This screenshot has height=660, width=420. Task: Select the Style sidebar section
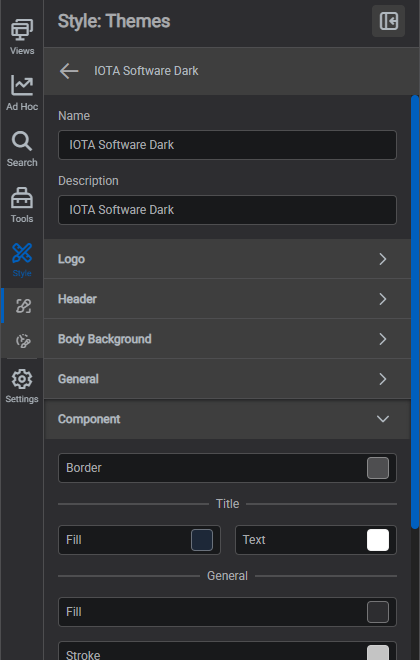pyautogui.click(x=22, y=260)
